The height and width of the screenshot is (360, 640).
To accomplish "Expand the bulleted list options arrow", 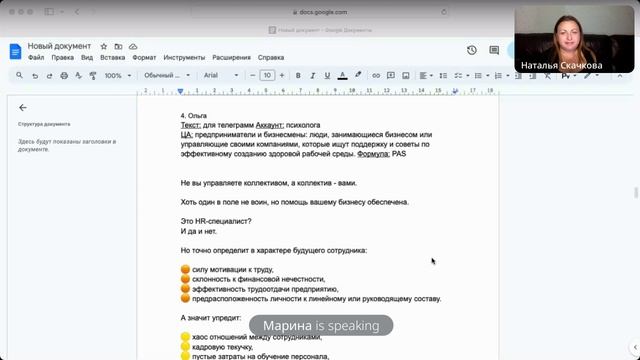I will point(488,76).
